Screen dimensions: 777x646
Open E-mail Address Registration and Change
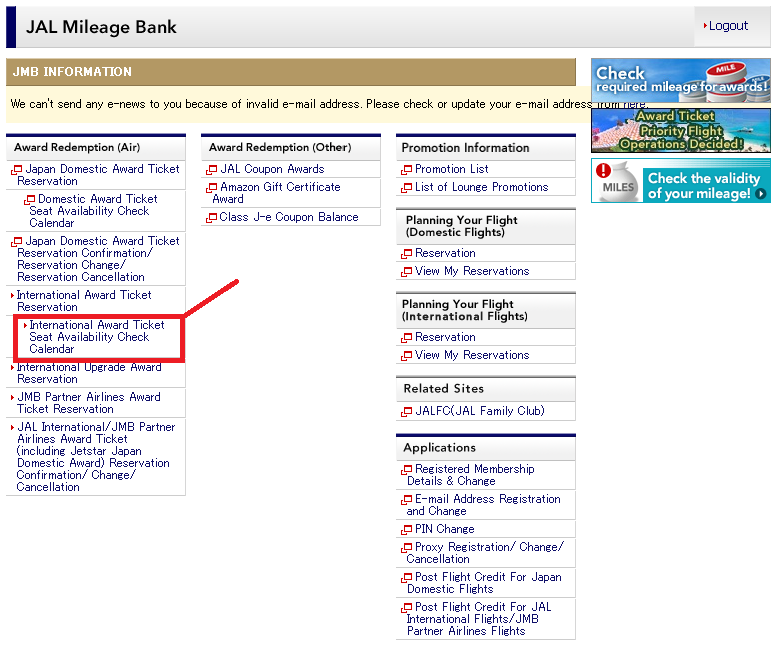pos(484,505)
